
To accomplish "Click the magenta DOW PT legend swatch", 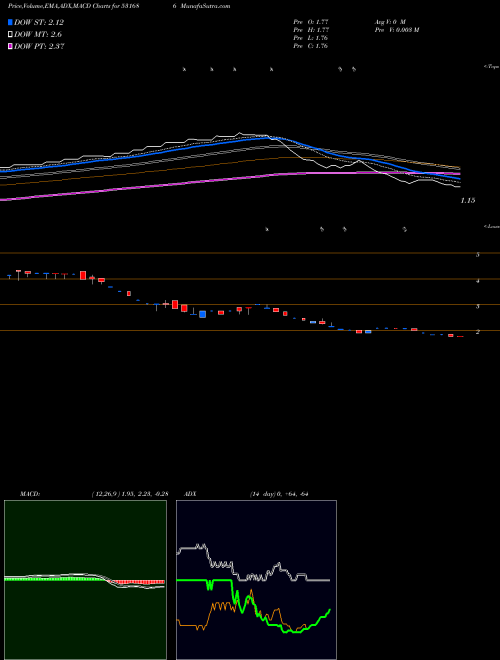I will (x=11, y=46).
